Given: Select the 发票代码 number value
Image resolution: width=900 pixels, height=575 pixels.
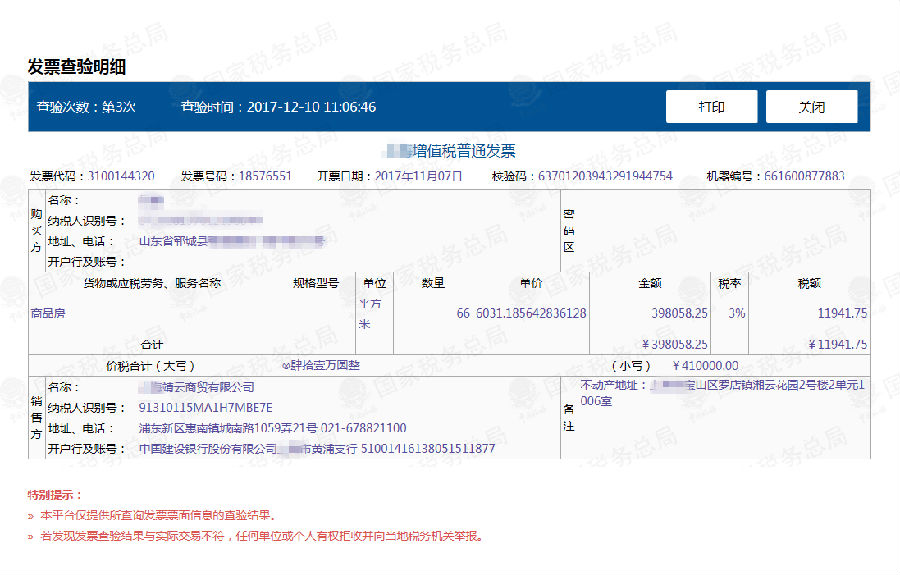Looking at the screenshot, I should [x=121, y=176].
